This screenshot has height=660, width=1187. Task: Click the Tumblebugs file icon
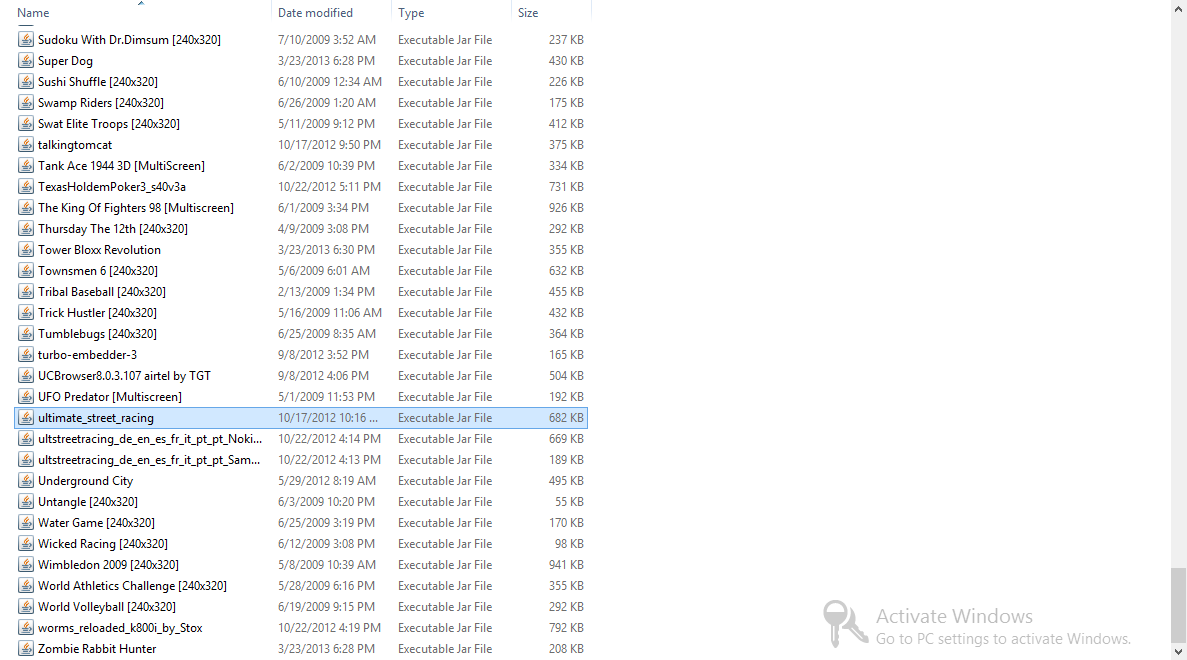coord(26,334)
